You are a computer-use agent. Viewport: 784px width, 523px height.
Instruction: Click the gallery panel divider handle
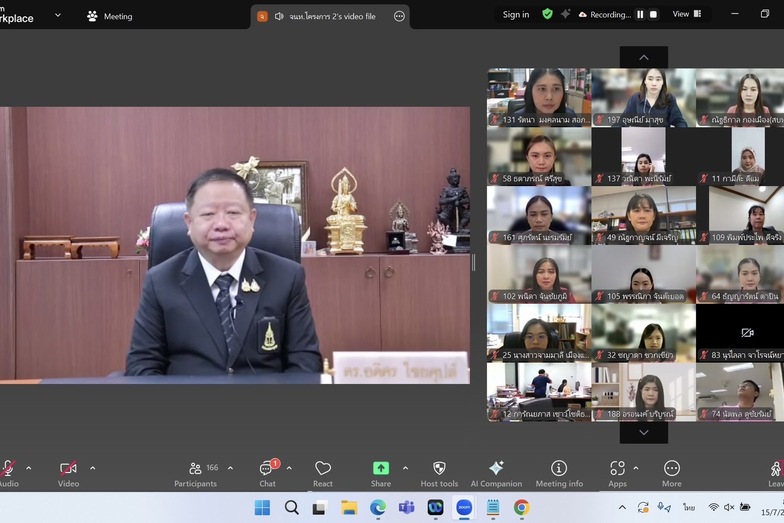pos(474,262)
